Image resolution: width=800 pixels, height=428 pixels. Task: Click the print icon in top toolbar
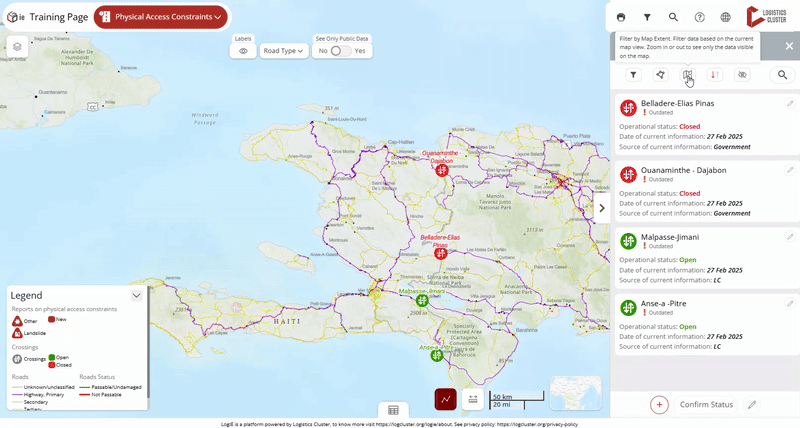[621, 17]
